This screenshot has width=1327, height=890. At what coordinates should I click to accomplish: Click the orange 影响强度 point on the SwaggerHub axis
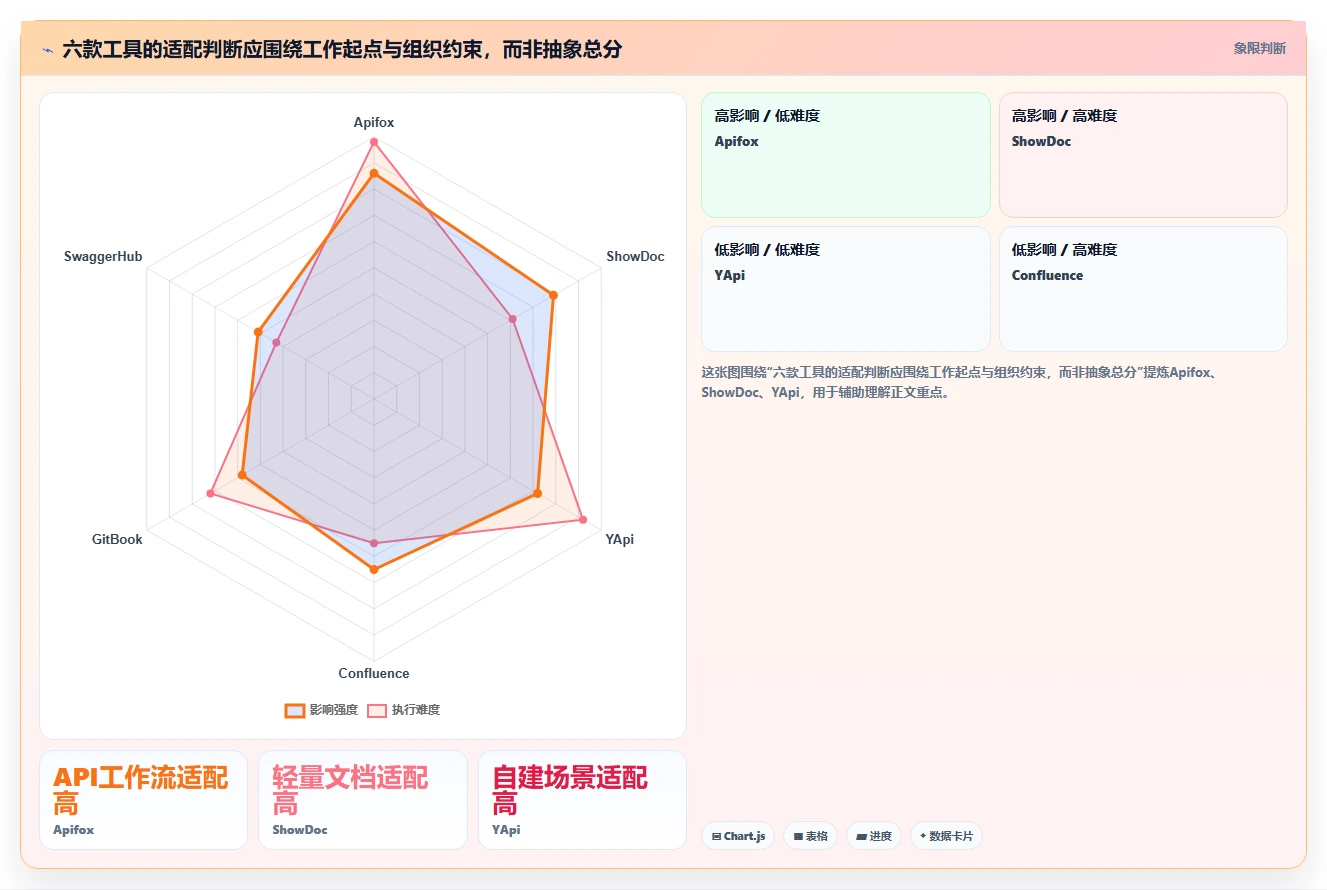pos(258,331)
